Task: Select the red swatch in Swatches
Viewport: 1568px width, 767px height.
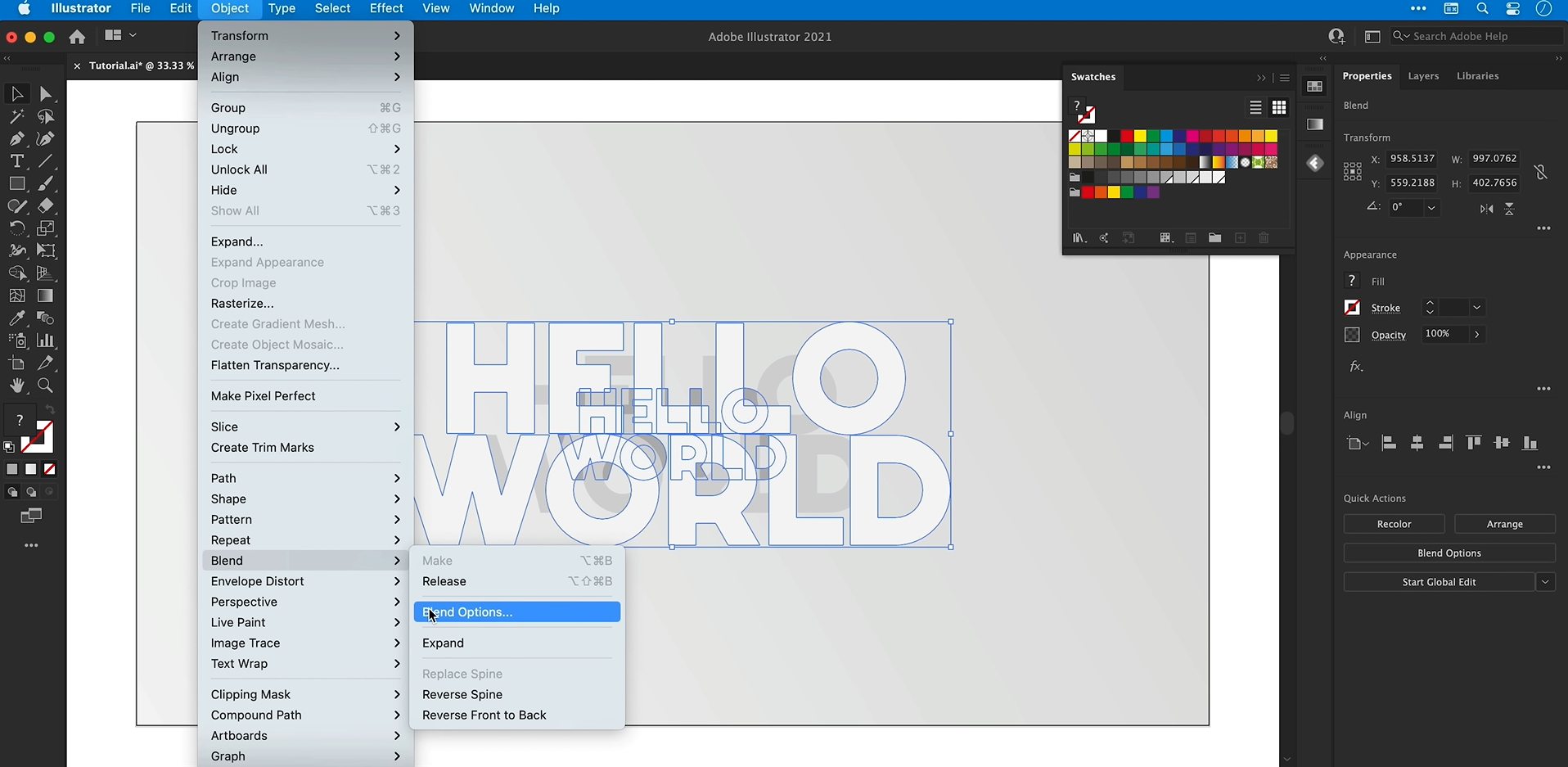Action: [x=1127, y=136]
